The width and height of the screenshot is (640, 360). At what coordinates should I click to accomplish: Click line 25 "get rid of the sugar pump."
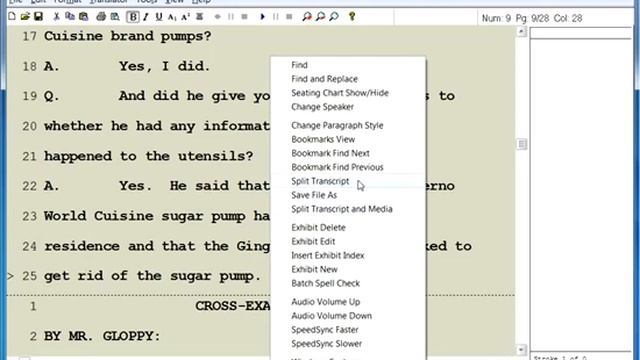(x=152, y=276)
